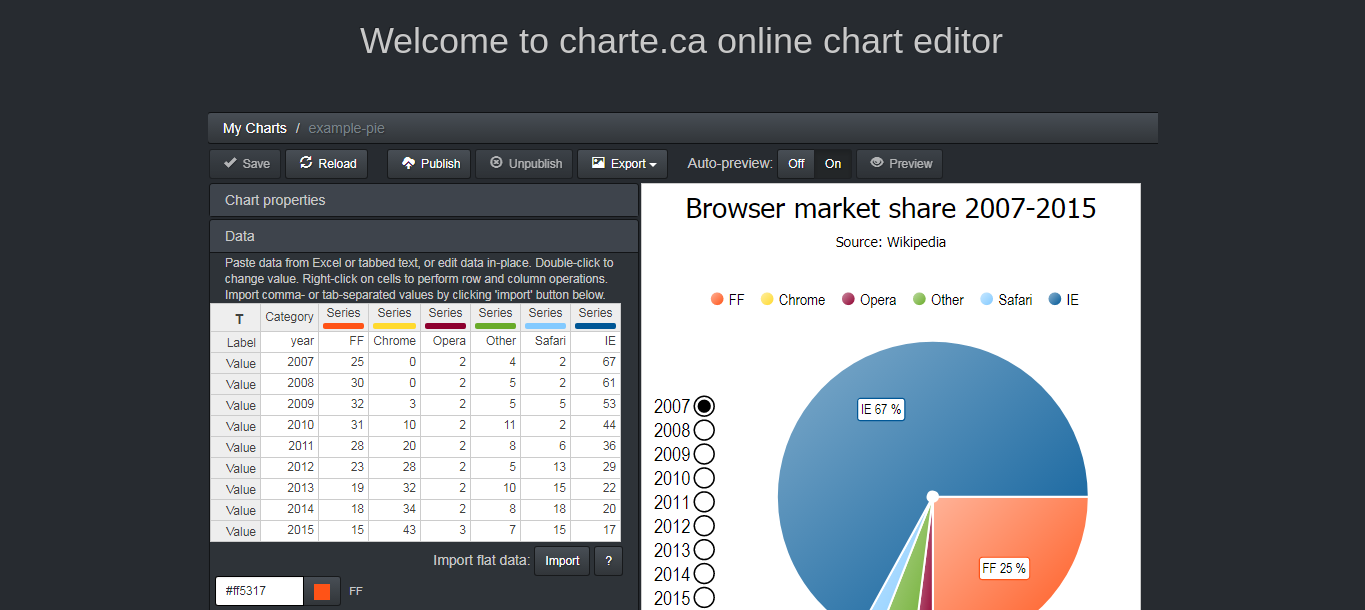Select the 2013 radio button

tap(704, 550)
